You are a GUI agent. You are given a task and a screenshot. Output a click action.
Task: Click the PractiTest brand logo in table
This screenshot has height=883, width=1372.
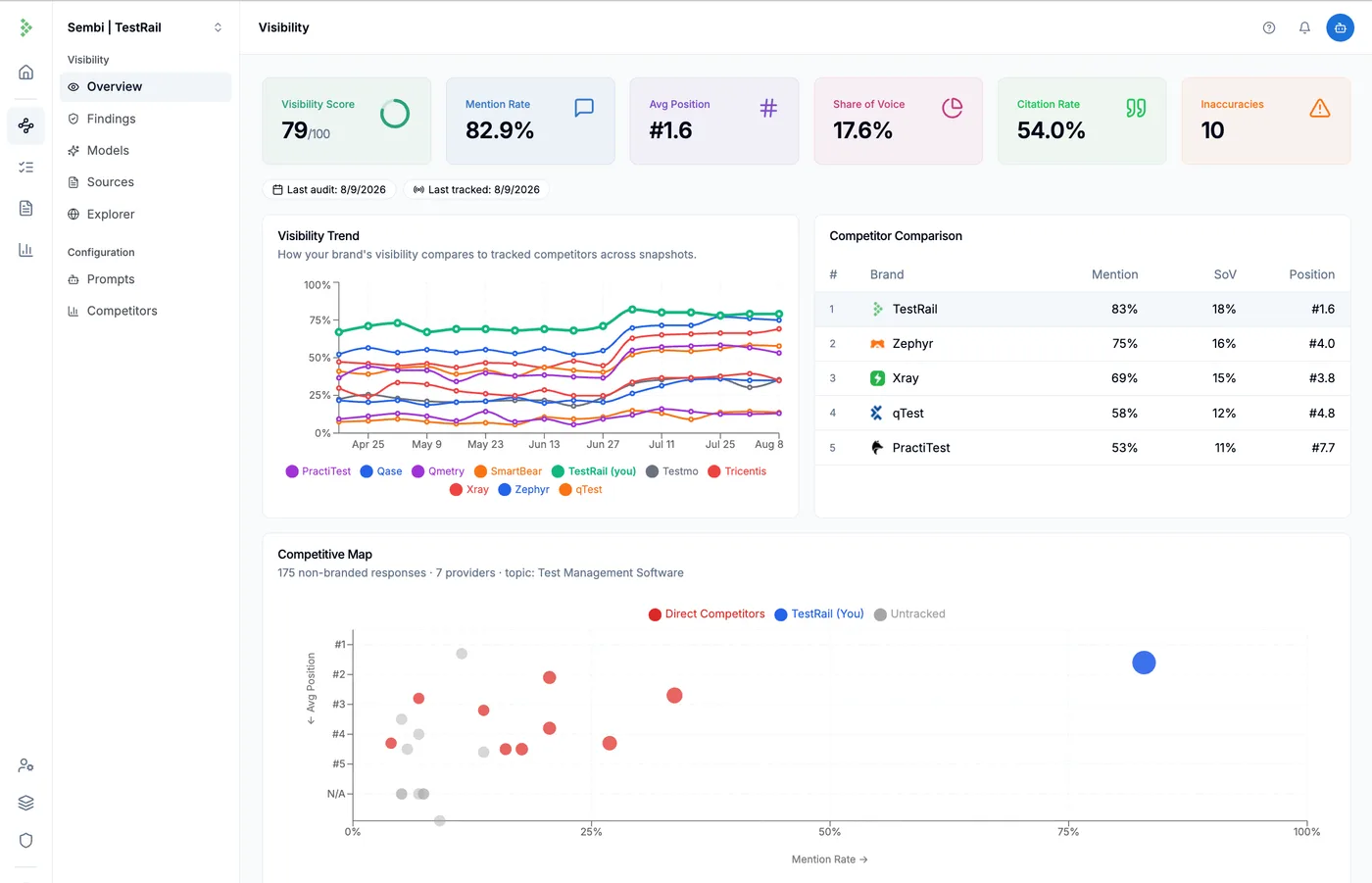pyautogui.click(x=877, y=448)
